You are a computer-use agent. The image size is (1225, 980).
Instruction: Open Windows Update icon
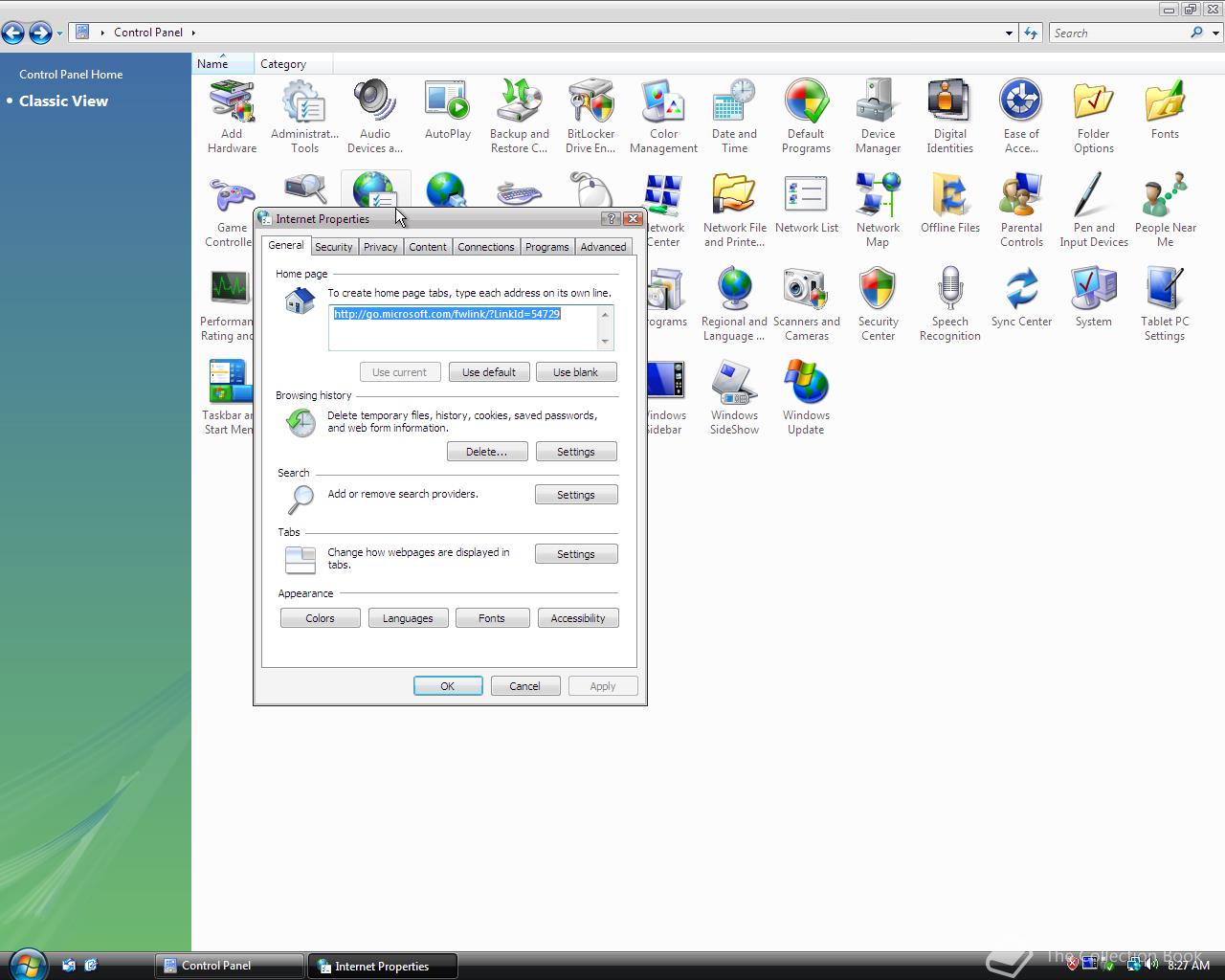click(x=806, y=398)
